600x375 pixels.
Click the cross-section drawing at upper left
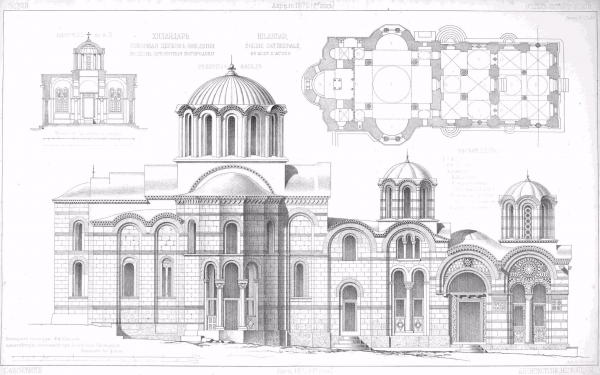89,82
